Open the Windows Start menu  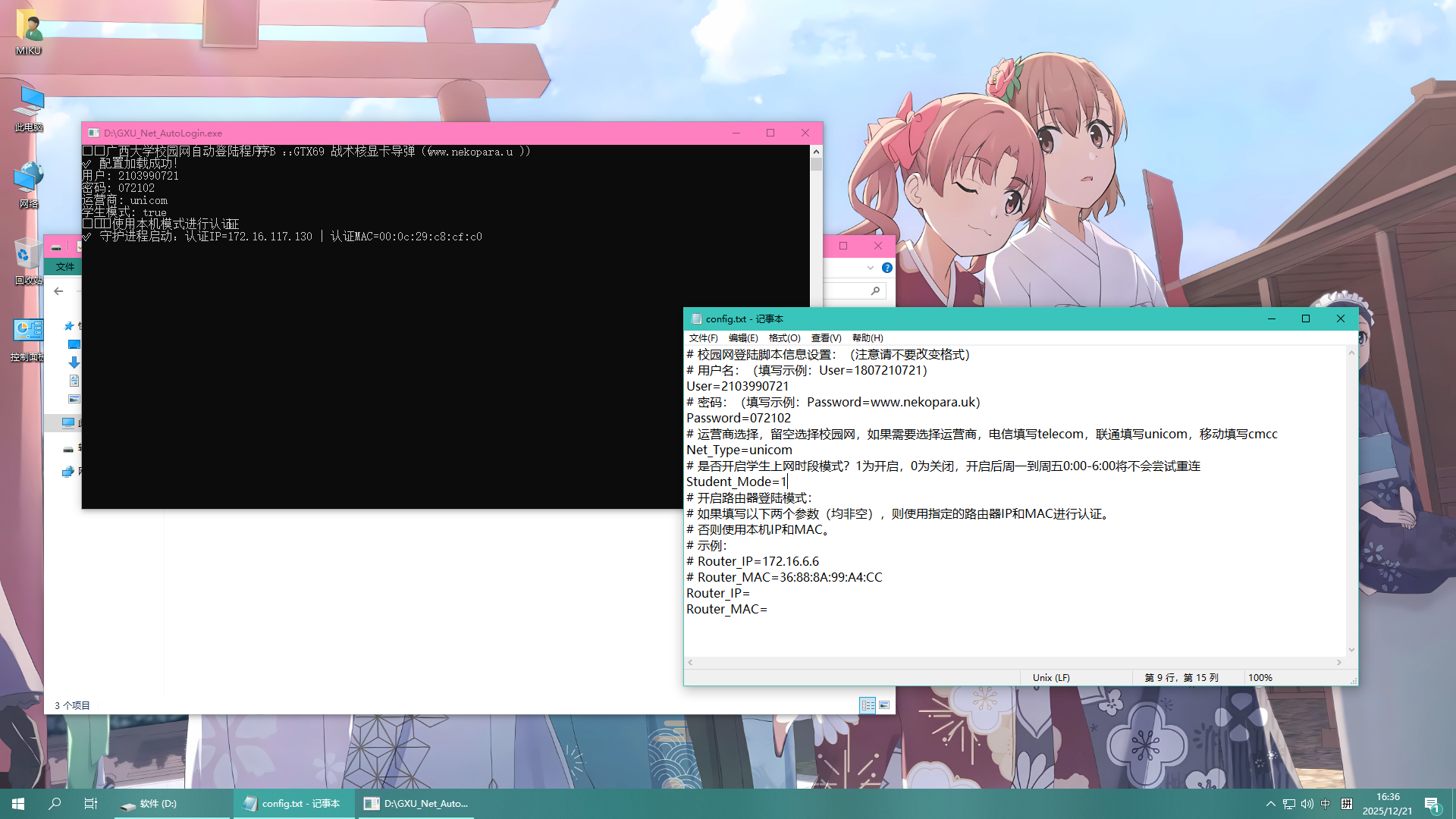(17, 803)
